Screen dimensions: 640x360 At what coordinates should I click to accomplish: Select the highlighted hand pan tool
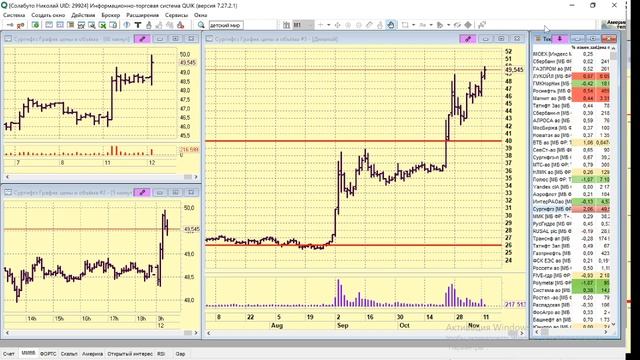pyautogui.click(x=391, y=25)
